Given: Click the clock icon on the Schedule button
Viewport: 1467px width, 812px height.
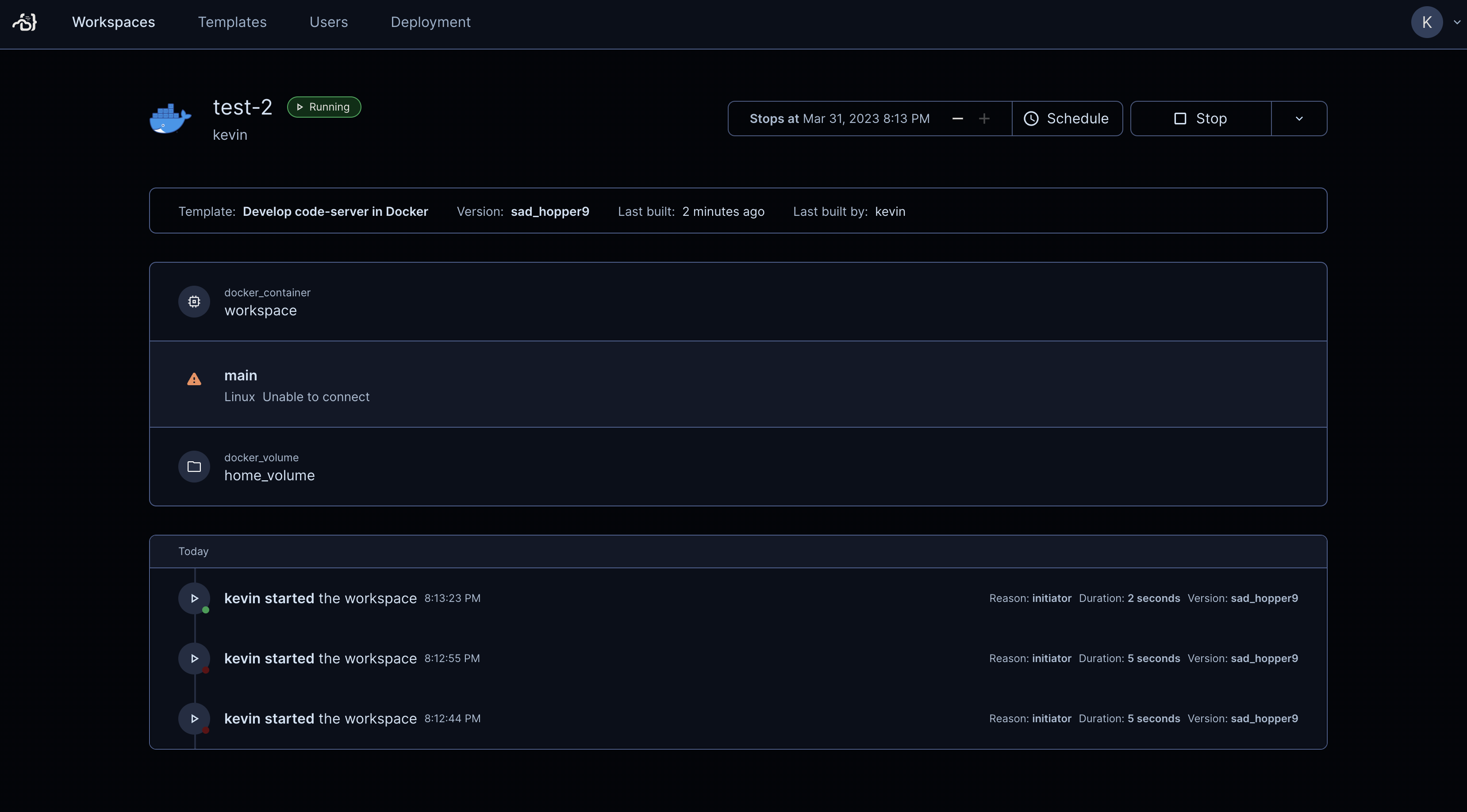Looking at the screenshot, I should point(1031,119).
